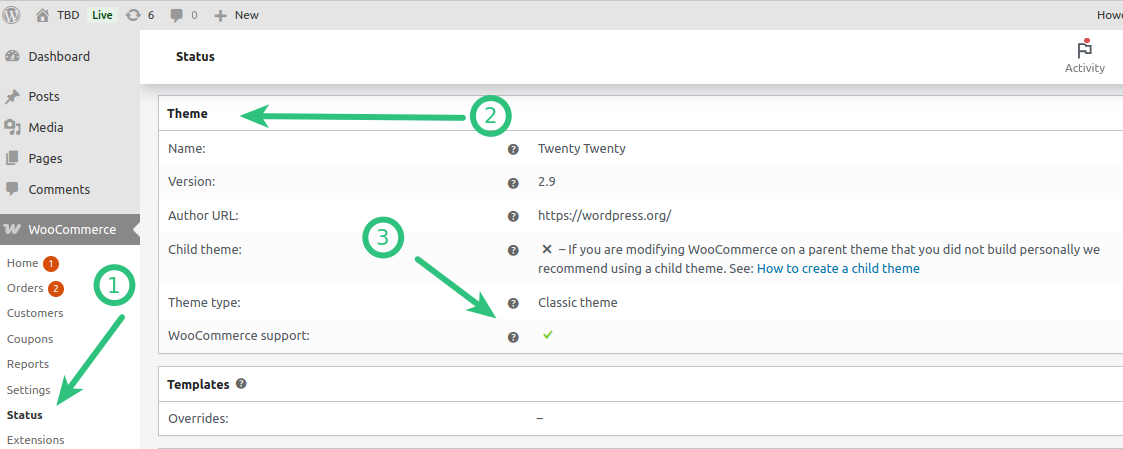Click the Twenty Twenty theme name value
The height and width of the screenshot is (449, 1123).
[582, 149]
